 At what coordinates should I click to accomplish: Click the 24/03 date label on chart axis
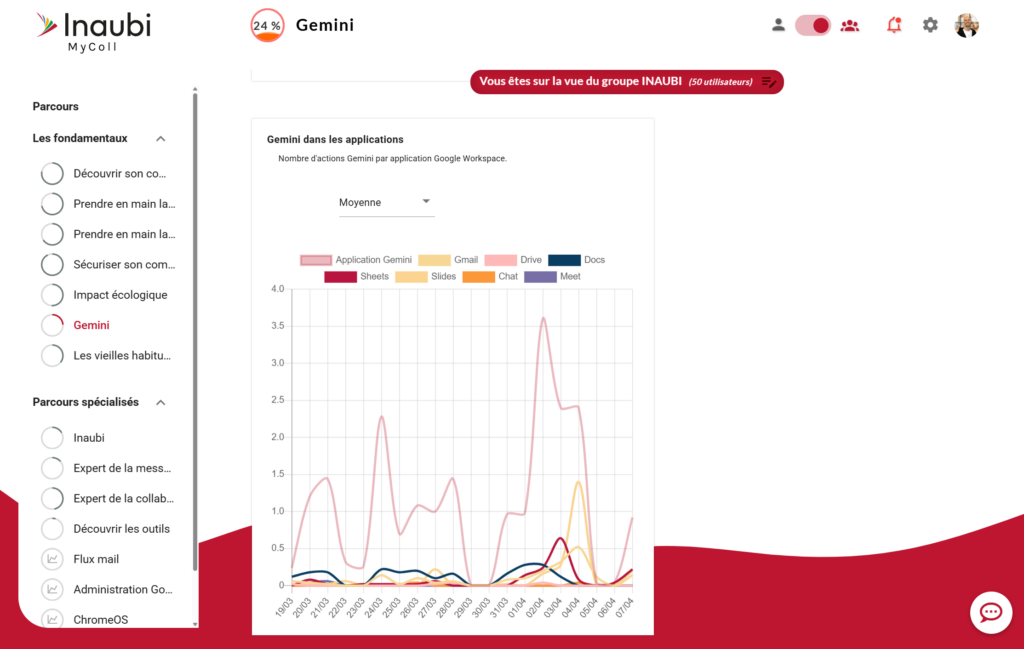coord(373,607)
